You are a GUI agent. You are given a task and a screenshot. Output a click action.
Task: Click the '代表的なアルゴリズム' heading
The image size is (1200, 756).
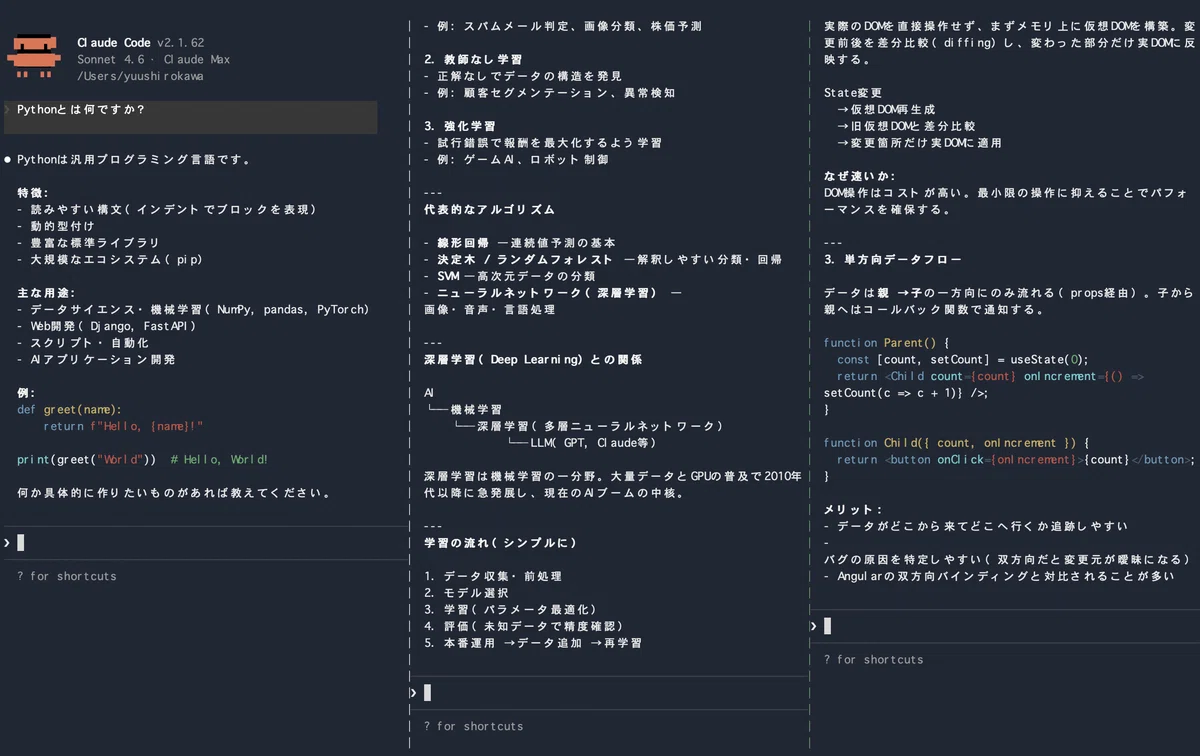tap(489, 210)
